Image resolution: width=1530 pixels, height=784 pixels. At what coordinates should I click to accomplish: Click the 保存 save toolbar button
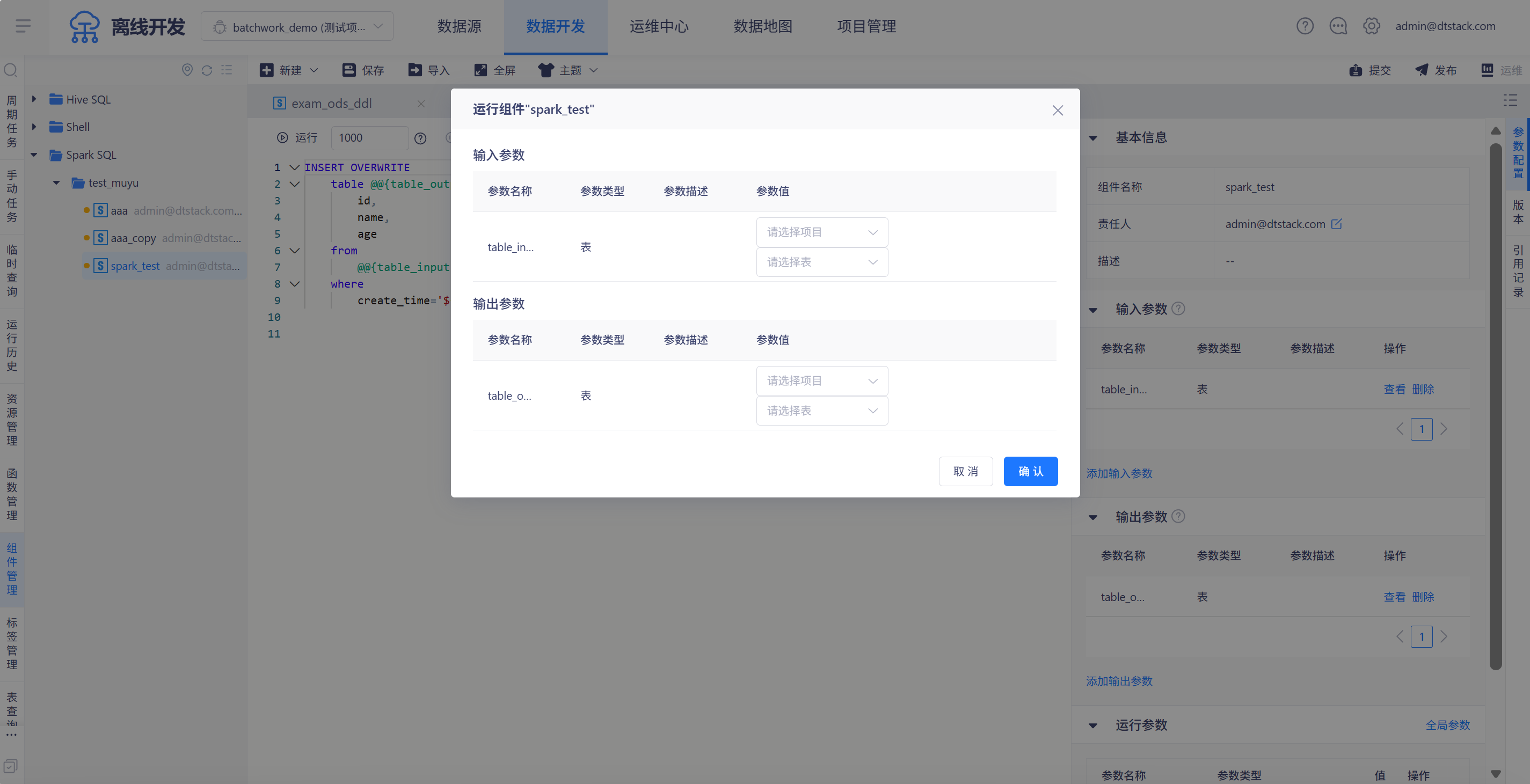click(x=363, y=71)
